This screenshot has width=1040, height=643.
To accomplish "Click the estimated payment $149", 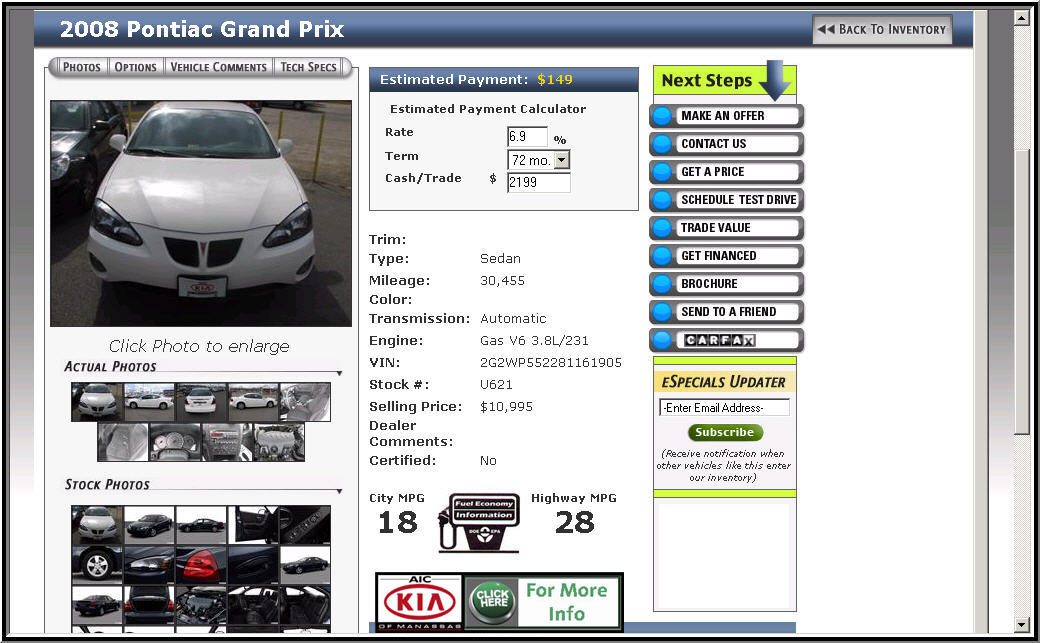I will [x=554, y=80].
